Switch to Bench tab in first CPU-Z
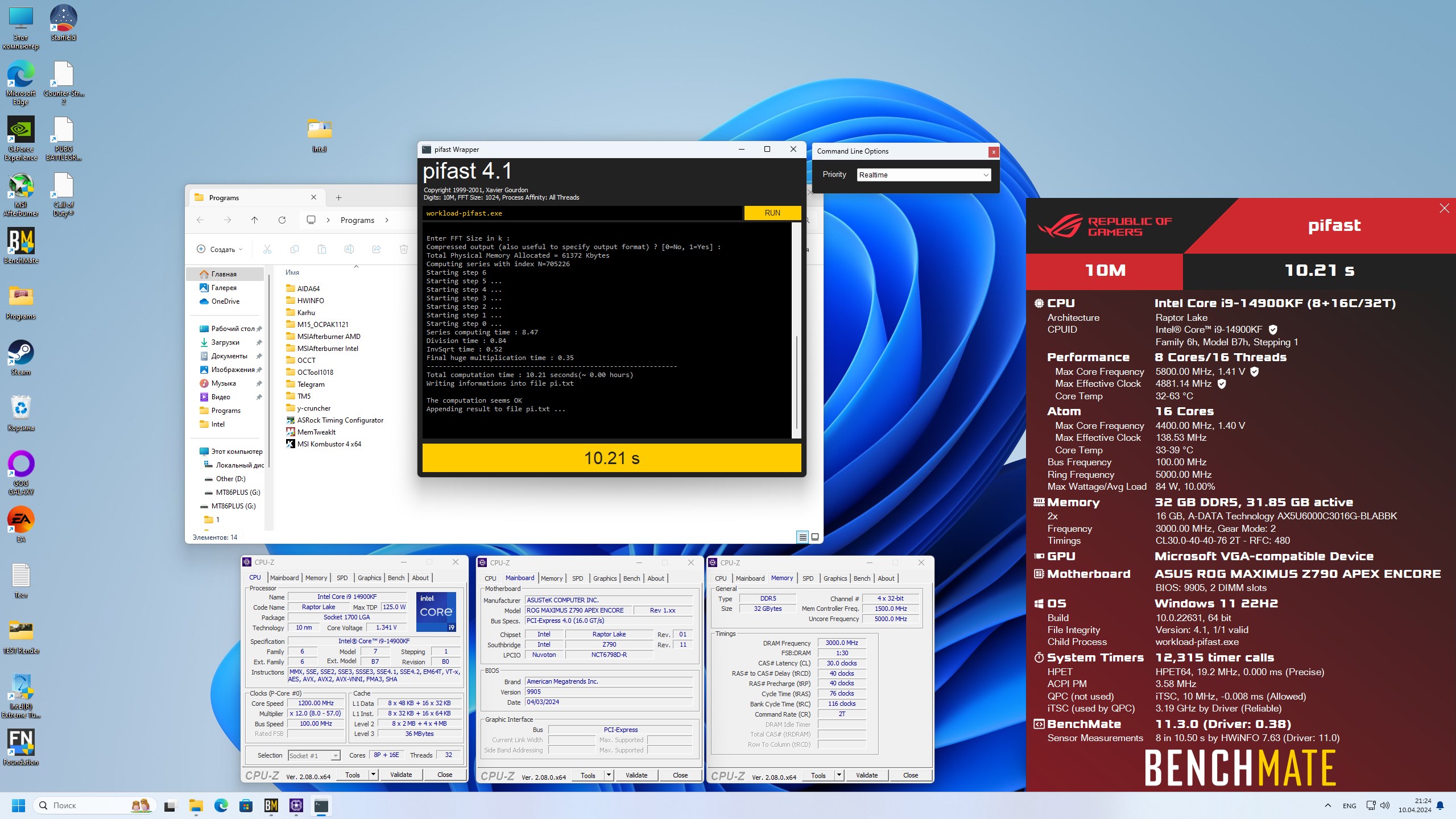Screen dimensions: 1456x819 click(396, 578)
